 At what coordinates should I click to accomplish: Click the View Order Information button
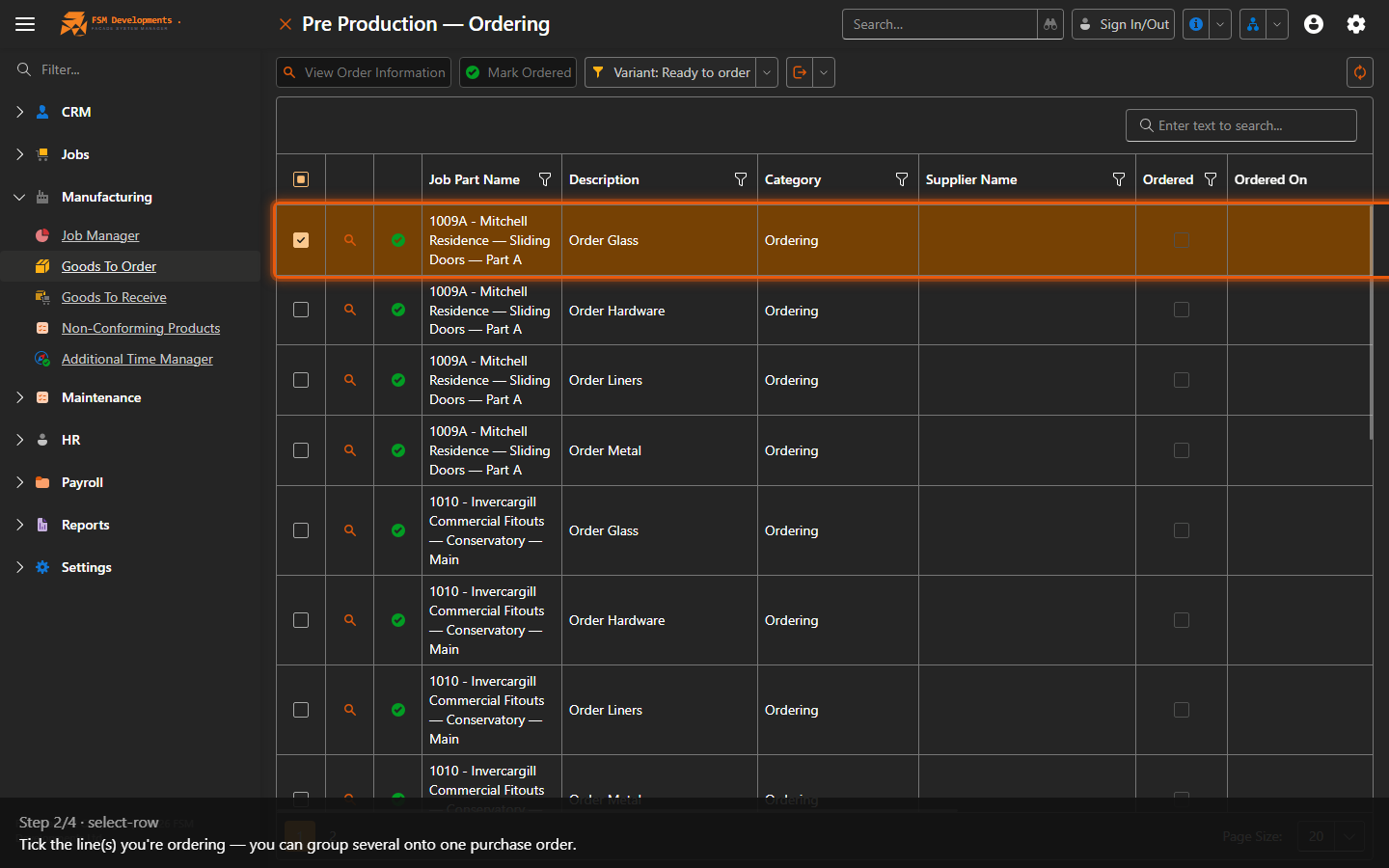[364, 72]
